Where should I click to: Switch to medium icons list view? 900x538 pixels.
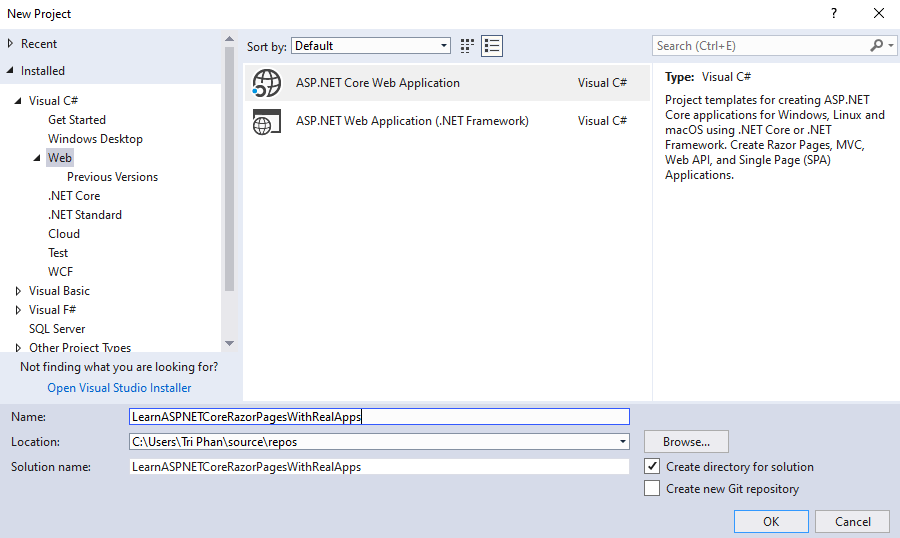(492, 46)
